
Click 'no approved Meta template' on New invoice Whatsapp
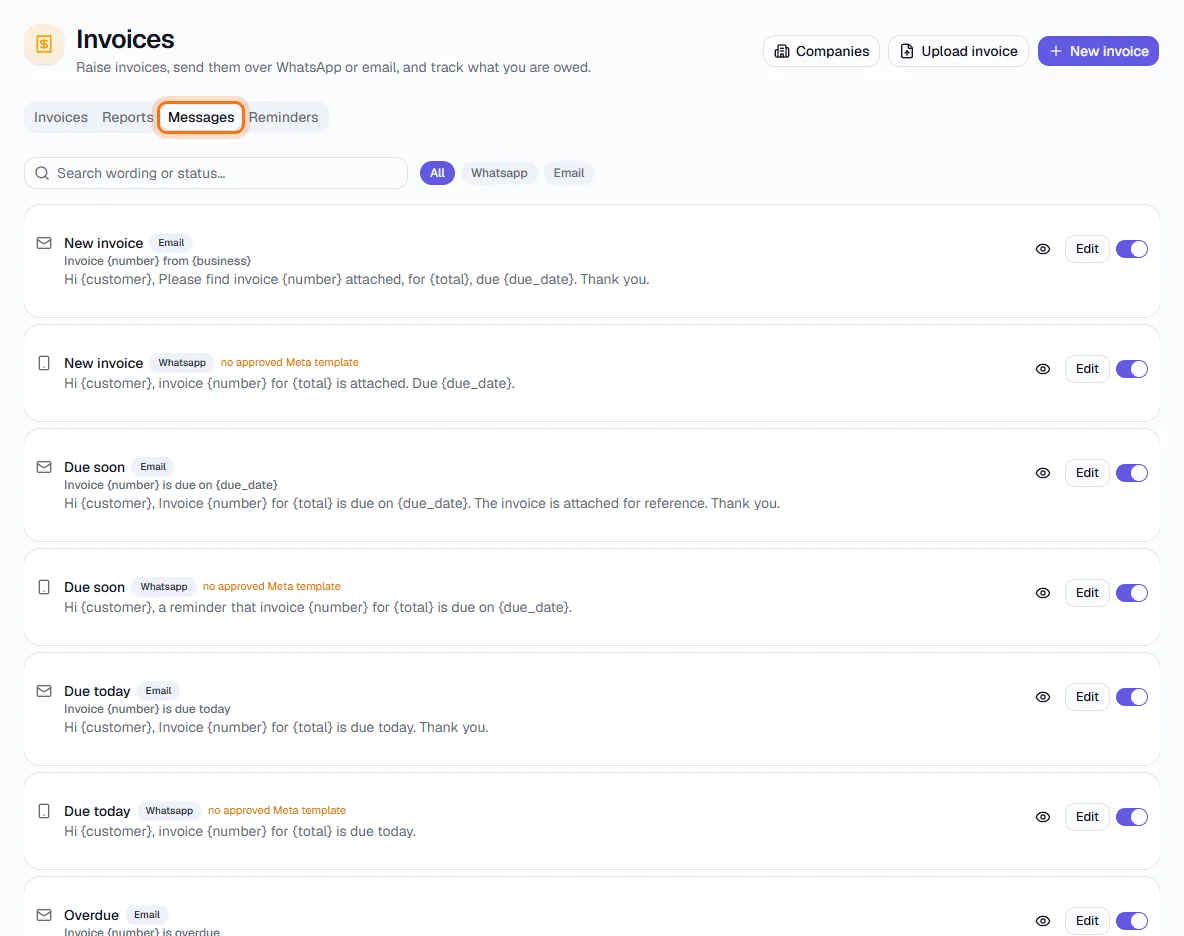coord(289,362)
